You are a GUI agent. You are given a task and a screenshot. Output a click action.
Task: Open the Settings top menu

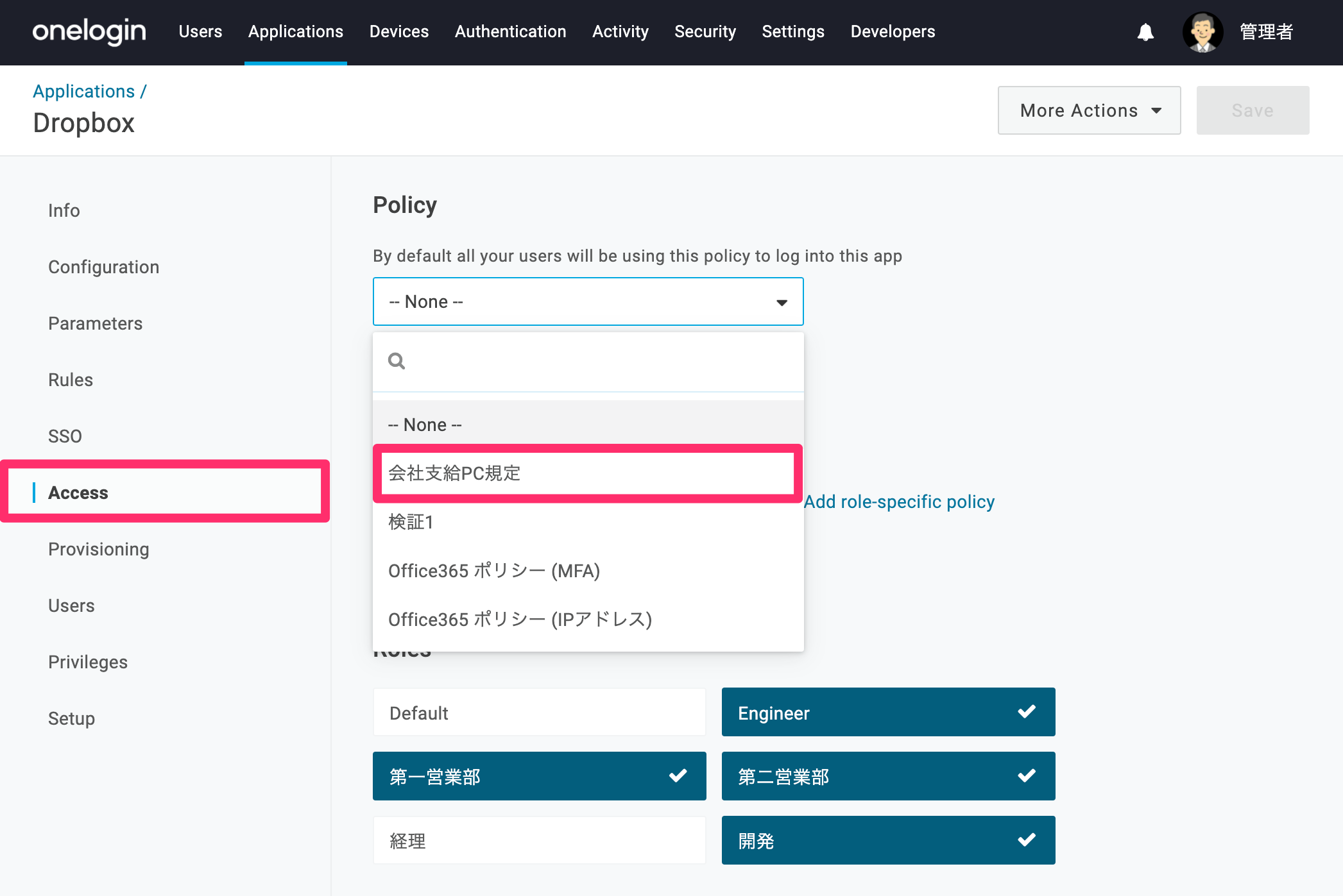click(793, 31)
